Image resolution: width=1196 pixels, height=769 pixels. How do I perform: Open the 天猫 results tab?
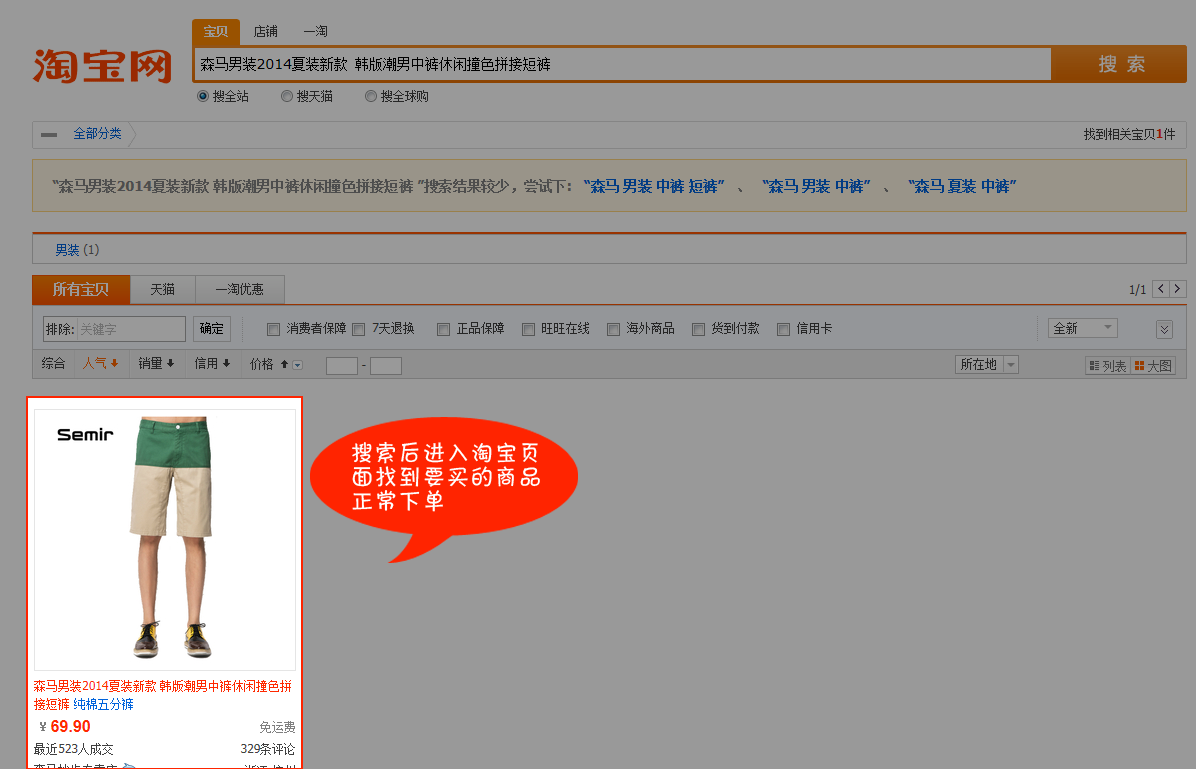point(162,290)
